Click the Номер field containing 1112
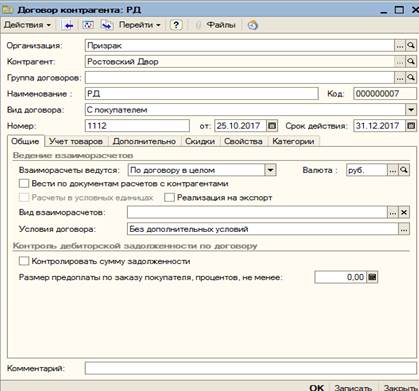Screen dimensions: 419x391 (137, 126)
